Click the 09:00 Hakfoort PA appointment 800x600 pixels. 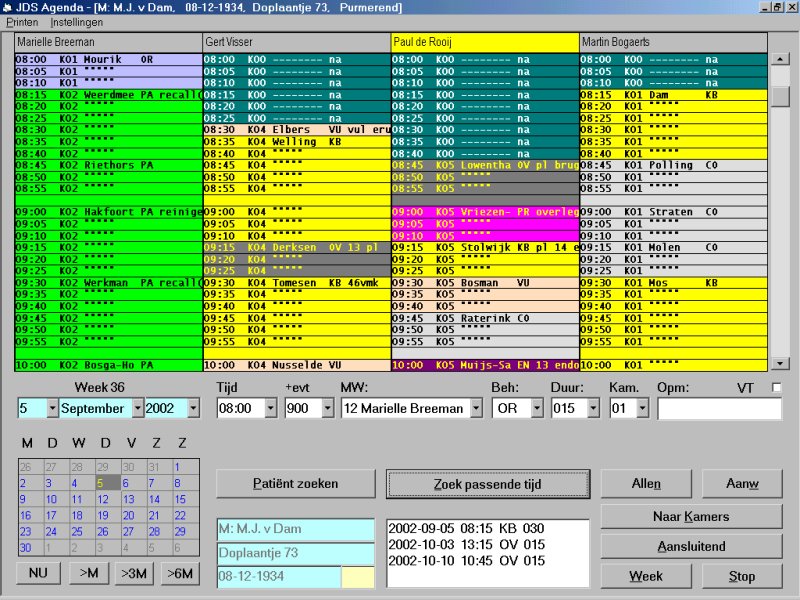pyautogui.click(x=109, y=212)
